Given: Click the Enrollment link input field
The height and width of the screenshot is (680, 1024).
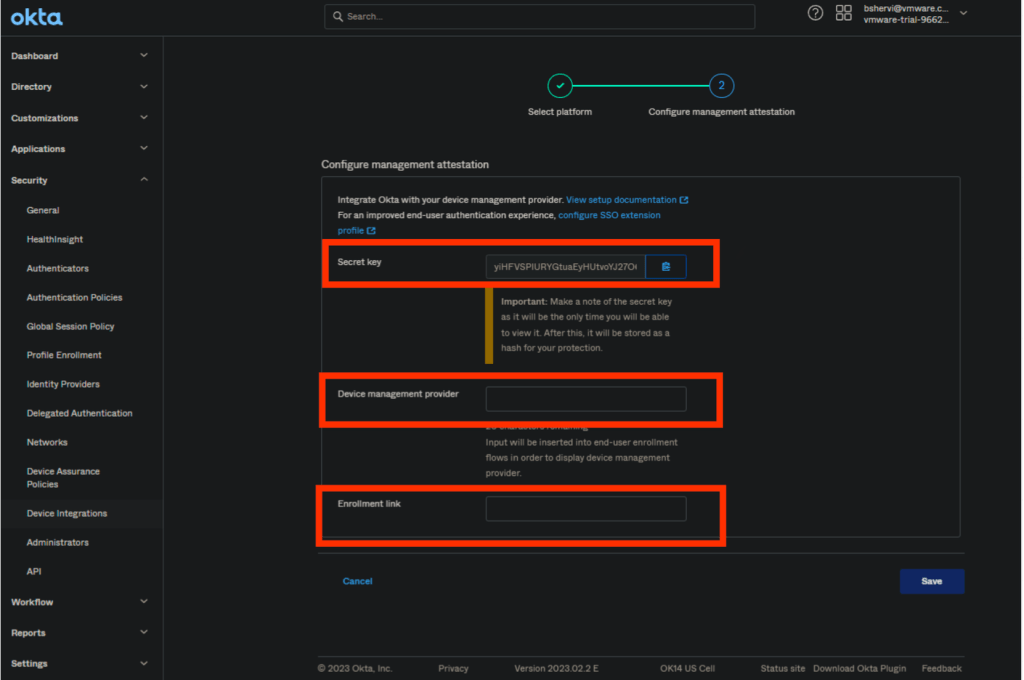Looking at the screenshot, I should coord(586,509).
